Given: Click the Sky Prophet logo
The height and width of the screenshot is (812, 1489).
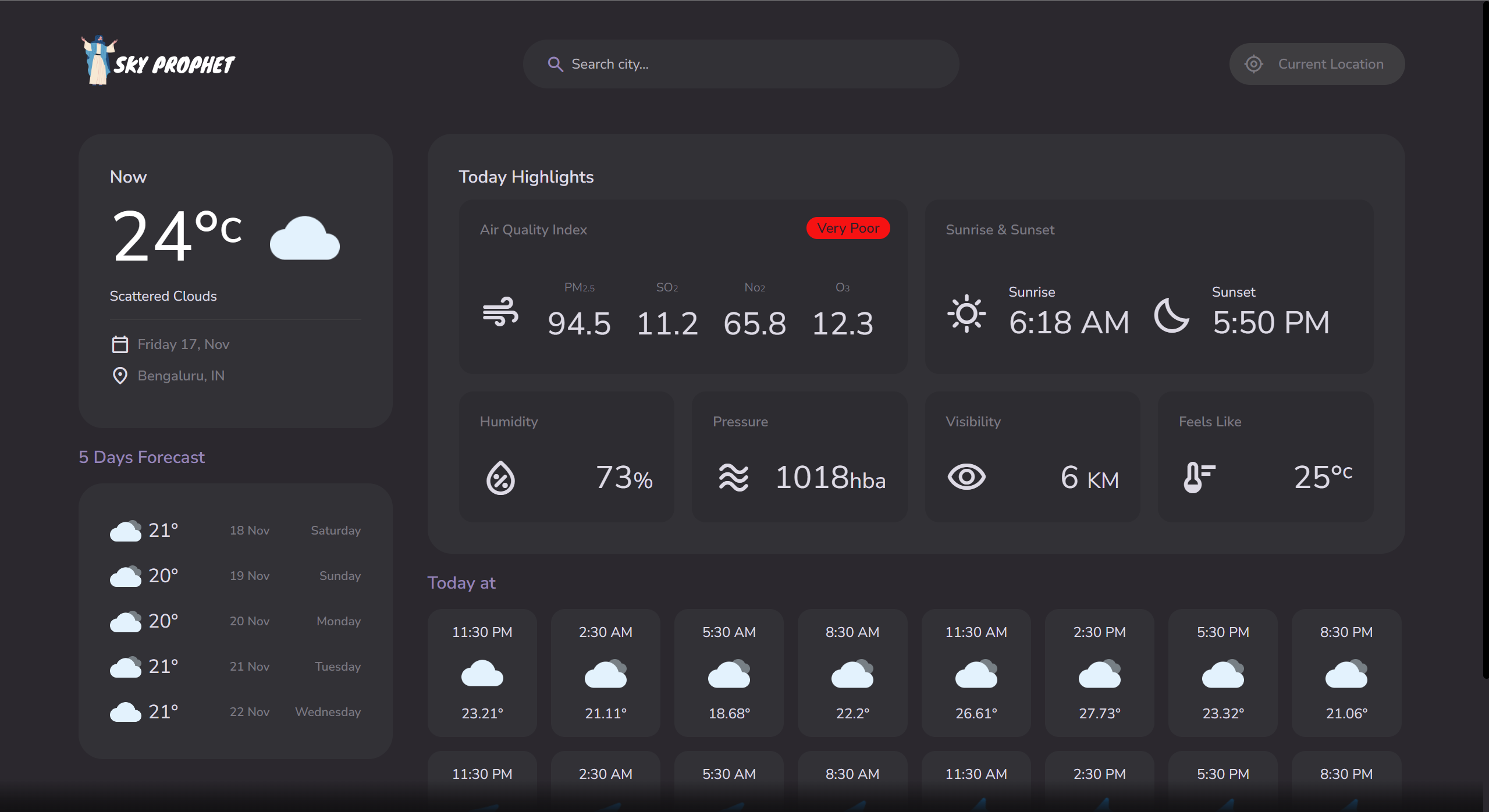Looking at the screenshot, I should [x=158, y=62].
